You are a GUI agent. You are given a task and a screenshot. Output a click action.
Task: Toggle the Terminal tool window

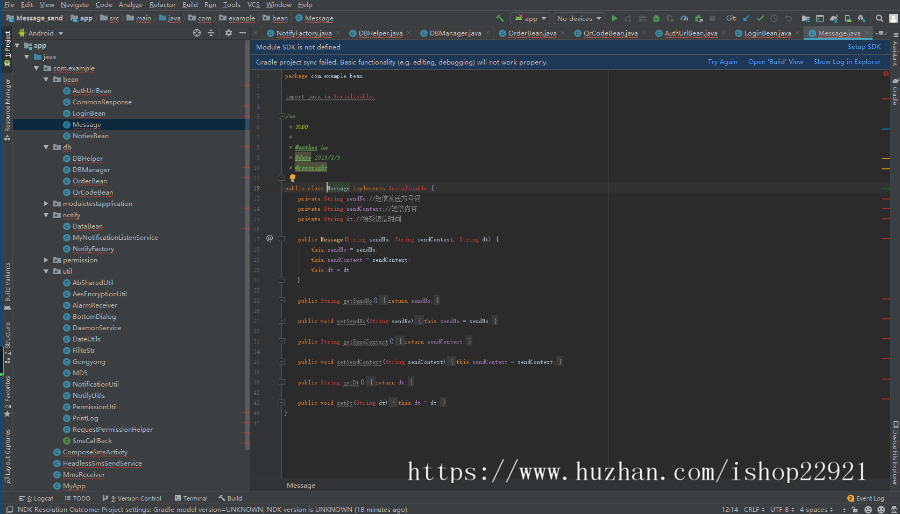pyautogui.click(x=191, y=498)
